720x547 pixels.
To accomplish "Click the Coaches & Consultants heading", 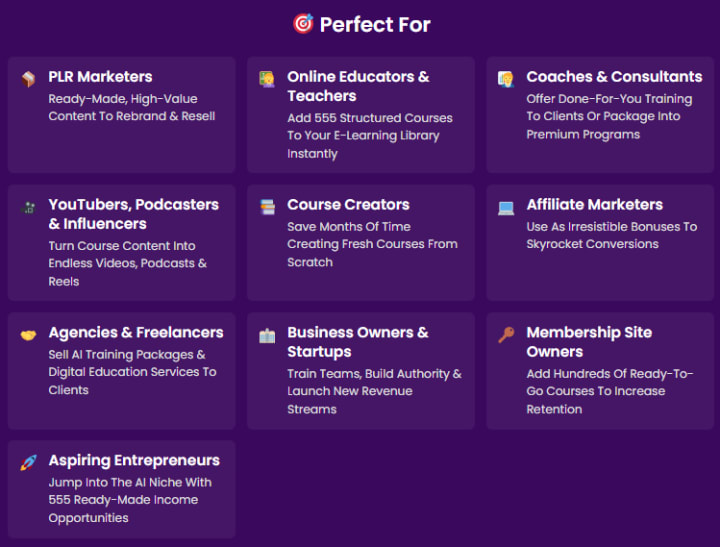I will pos(614,77).
